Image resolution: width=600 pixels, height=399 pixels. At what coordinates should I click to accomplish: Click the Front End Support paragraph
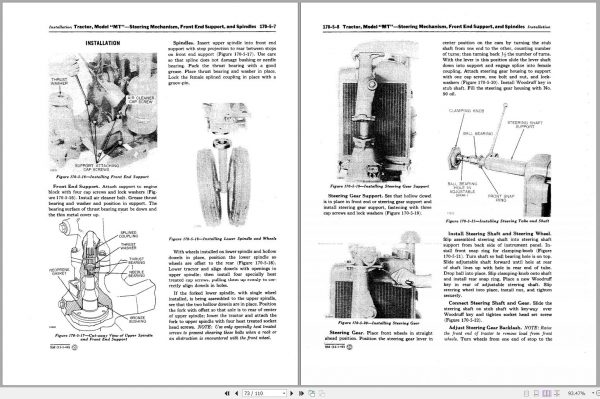(103, 200)
